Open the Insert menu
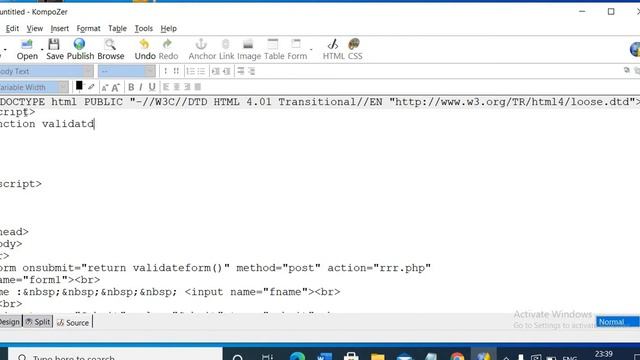 (x=60, y=29)
